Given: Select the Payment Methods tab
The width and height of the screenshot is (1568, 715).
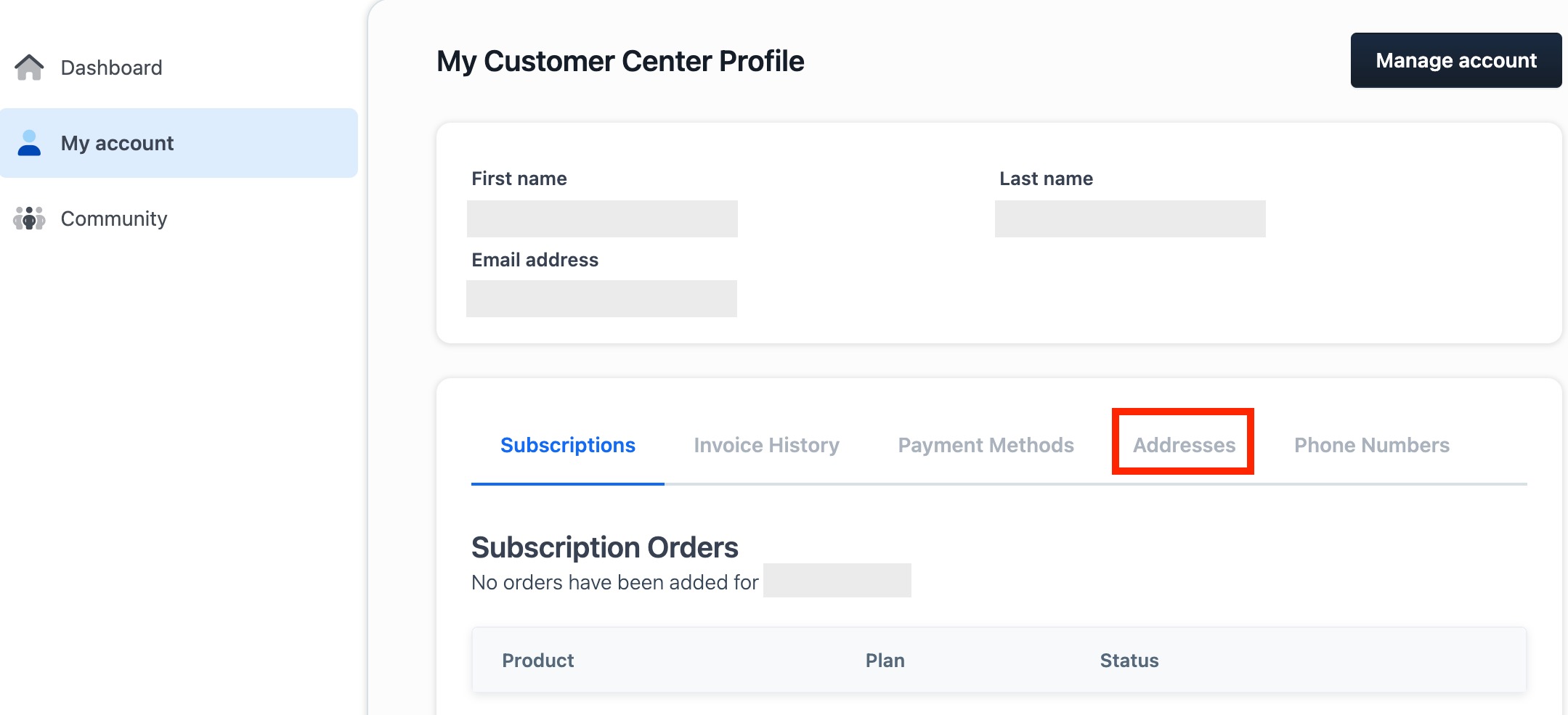Looking at the screenshot, I should 986,445.
